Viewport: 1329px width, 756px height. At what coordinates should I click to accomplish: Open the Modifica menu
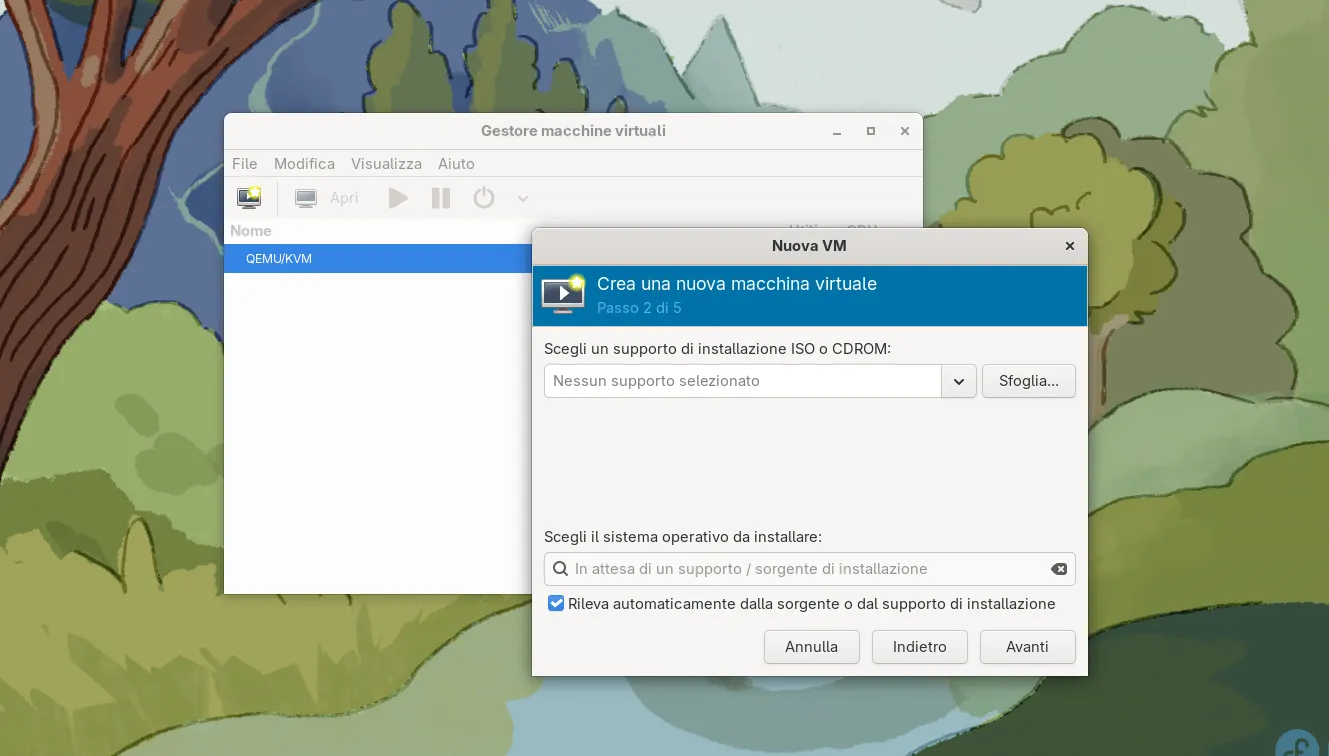tap(304, 163)
